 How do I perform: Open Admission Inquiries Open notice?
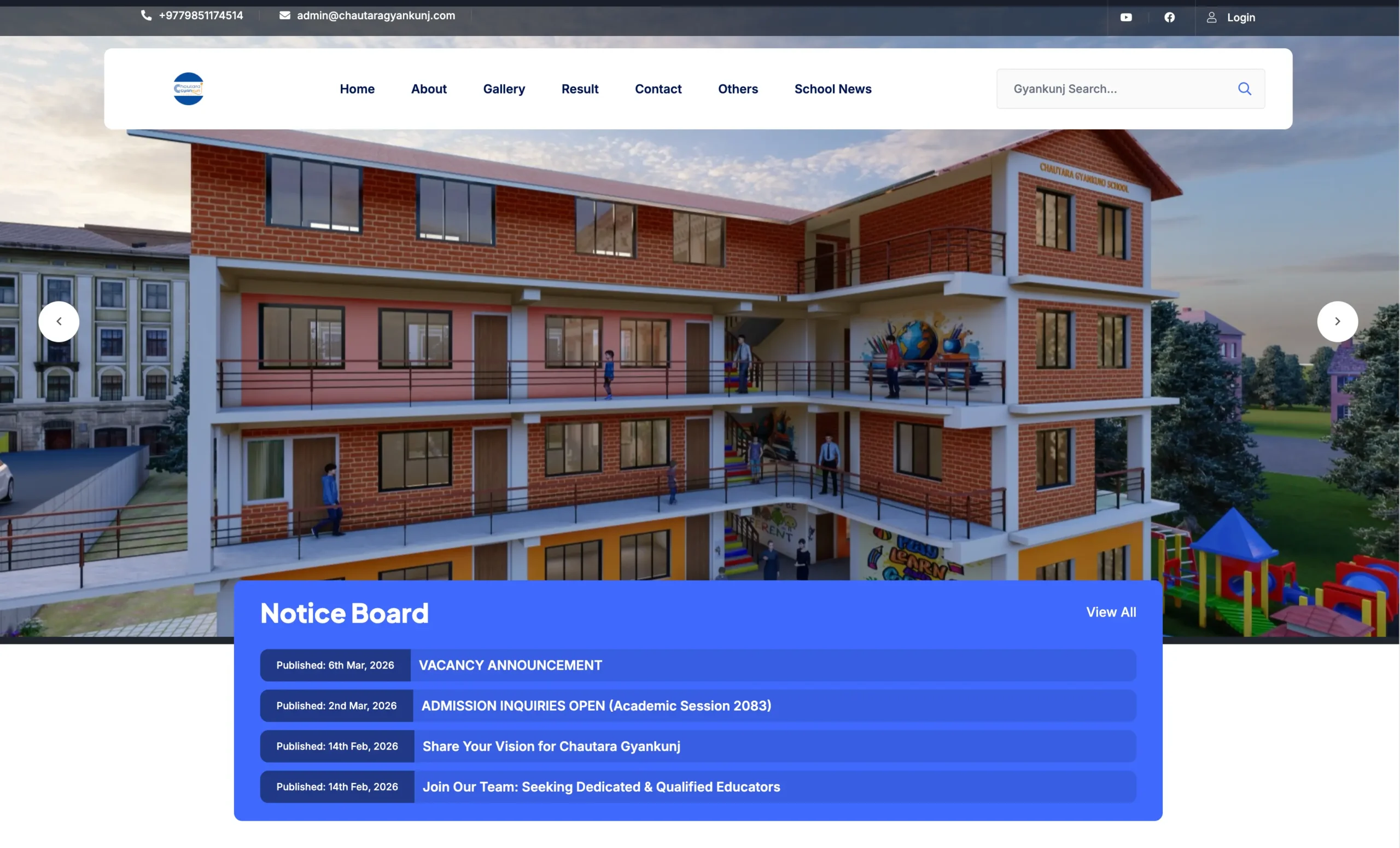(596, 705)
